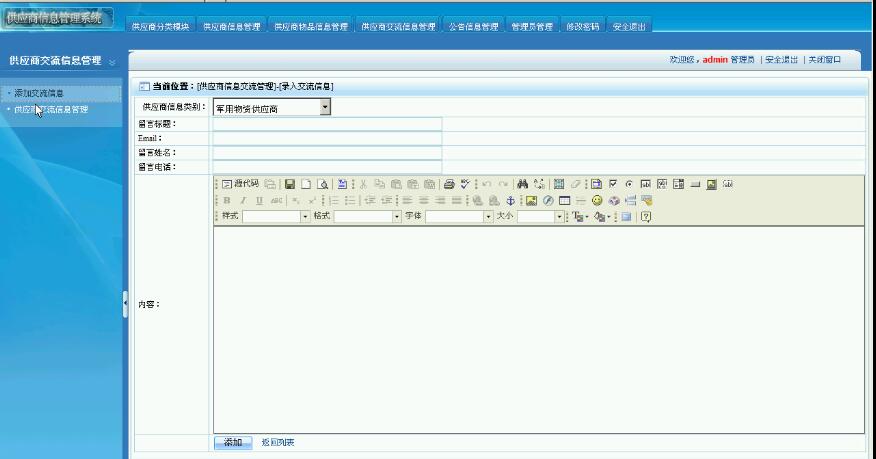Click the 返回列表 link
Screen dimensions: 876x459
click(278, 442)
